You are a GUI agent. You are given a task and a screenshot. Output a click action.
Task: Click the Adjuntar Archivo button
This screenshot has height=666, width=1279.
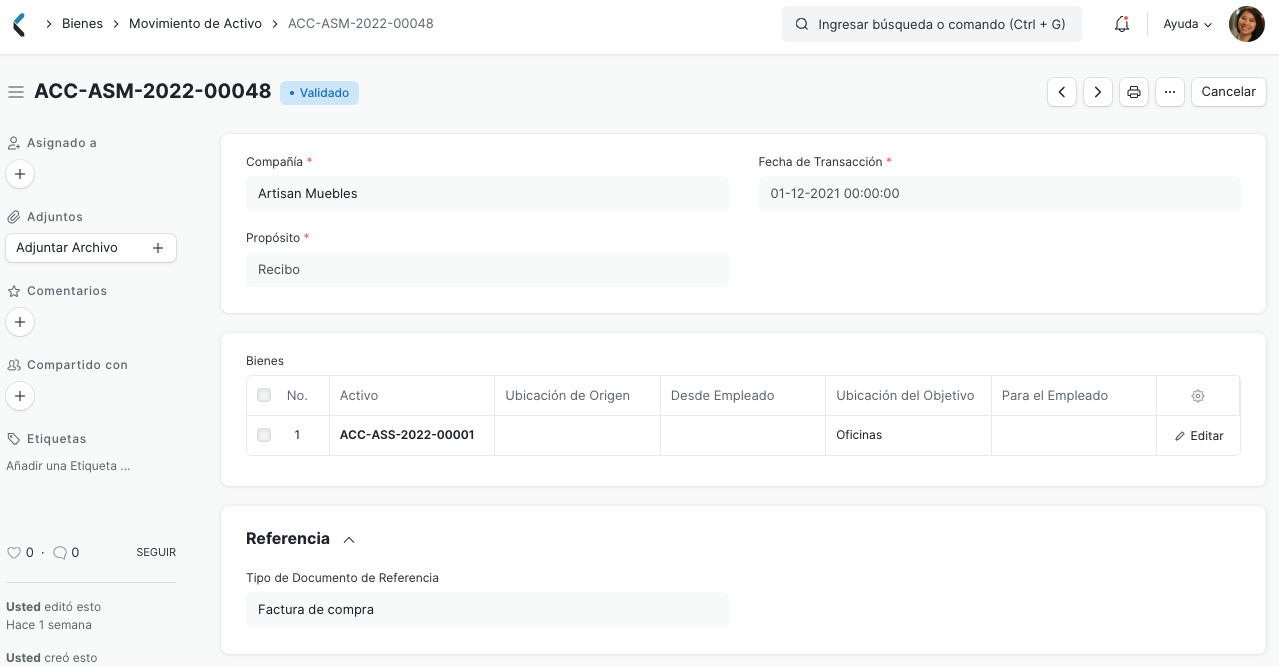(x=91, y=248)
